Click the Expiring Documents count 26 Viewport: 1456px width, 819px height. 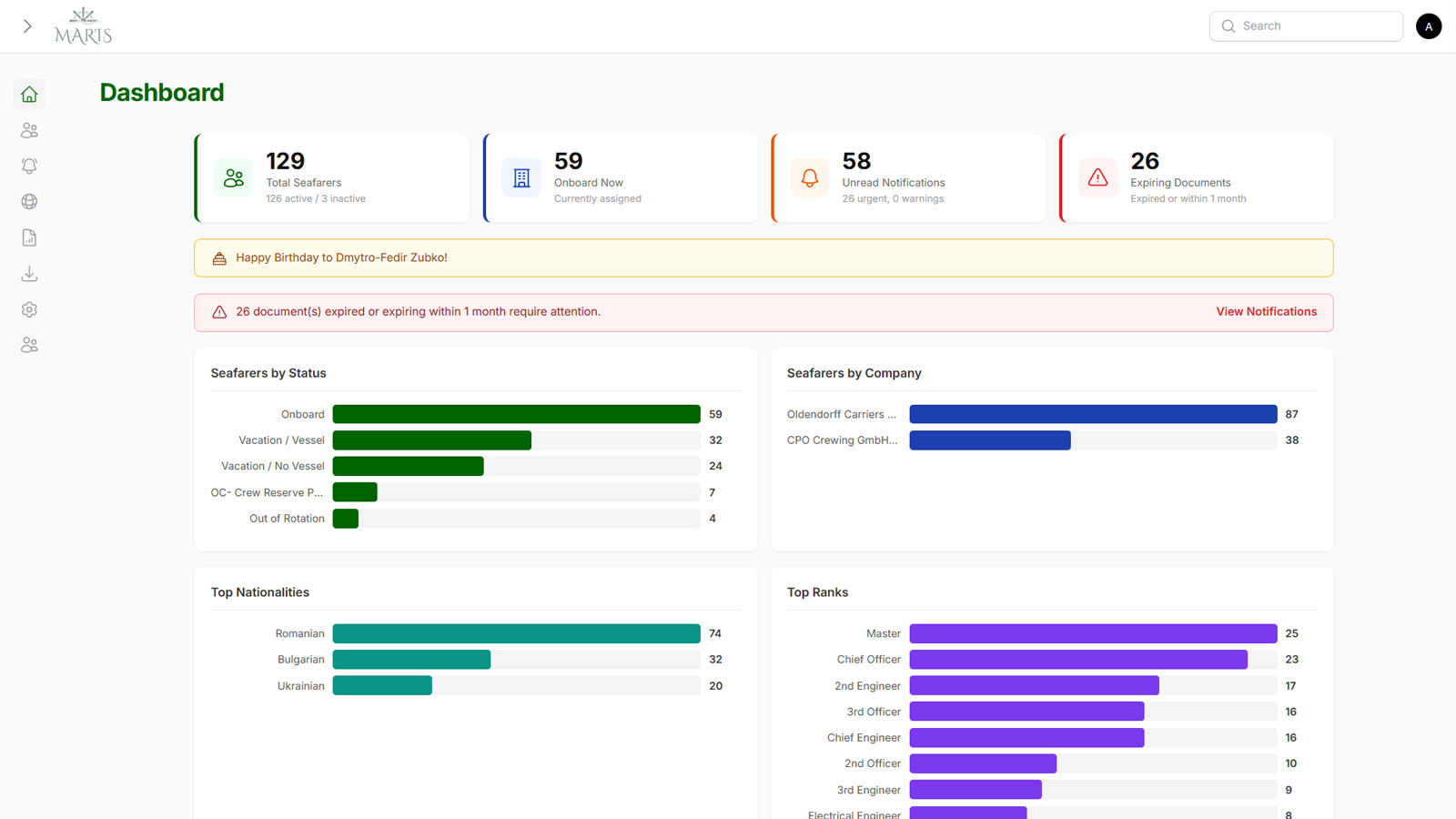pyautogui.click(x=1145, y=161)
